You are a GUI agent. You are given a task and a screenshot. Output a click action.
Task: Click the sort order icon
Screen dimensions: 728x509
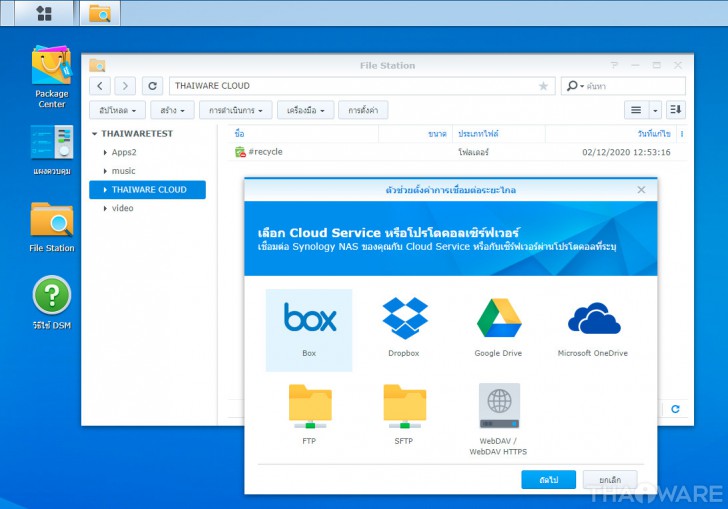[676, 110]
